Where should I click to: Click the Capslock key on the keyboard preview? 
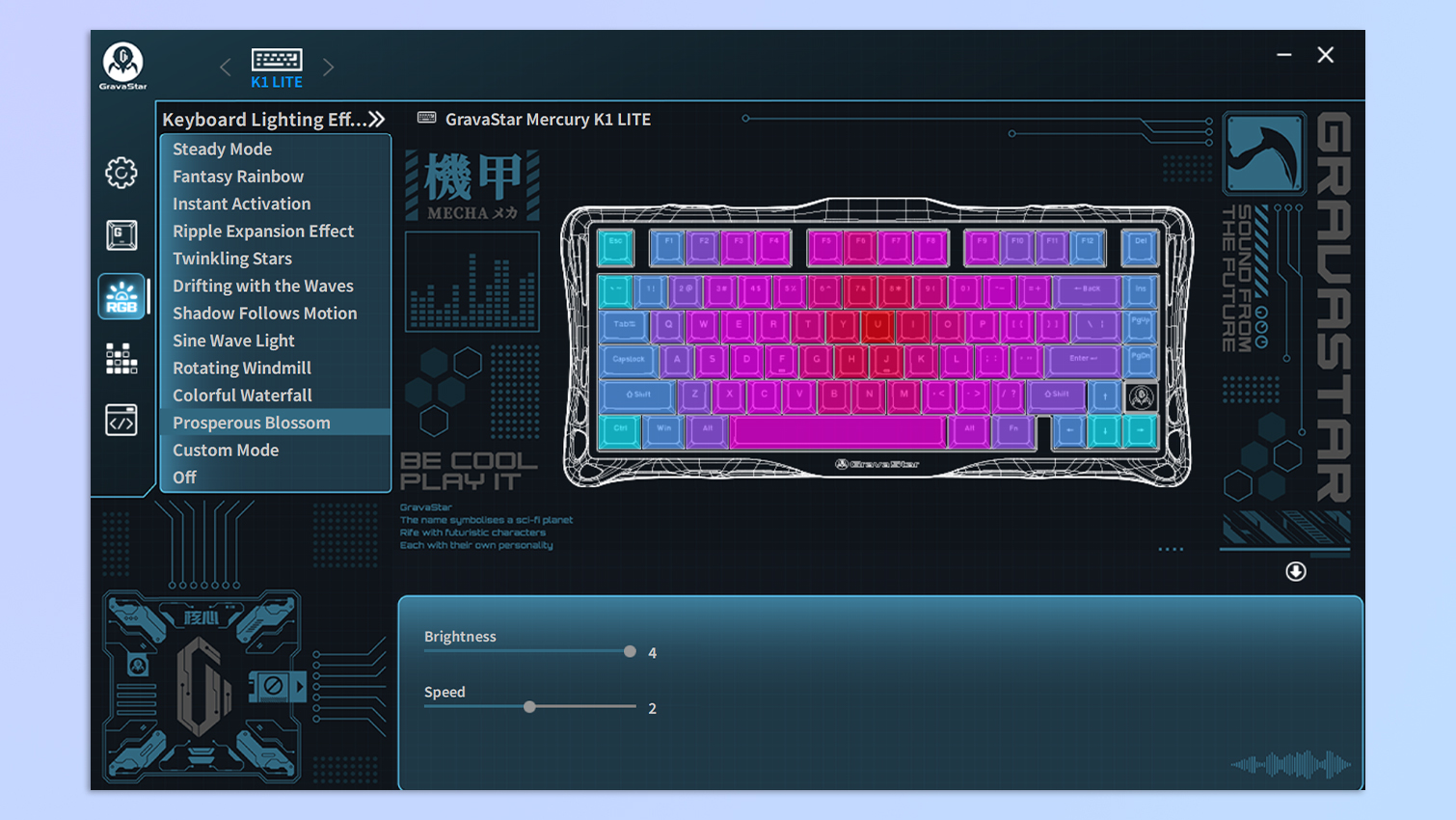[x=629, y=362]
